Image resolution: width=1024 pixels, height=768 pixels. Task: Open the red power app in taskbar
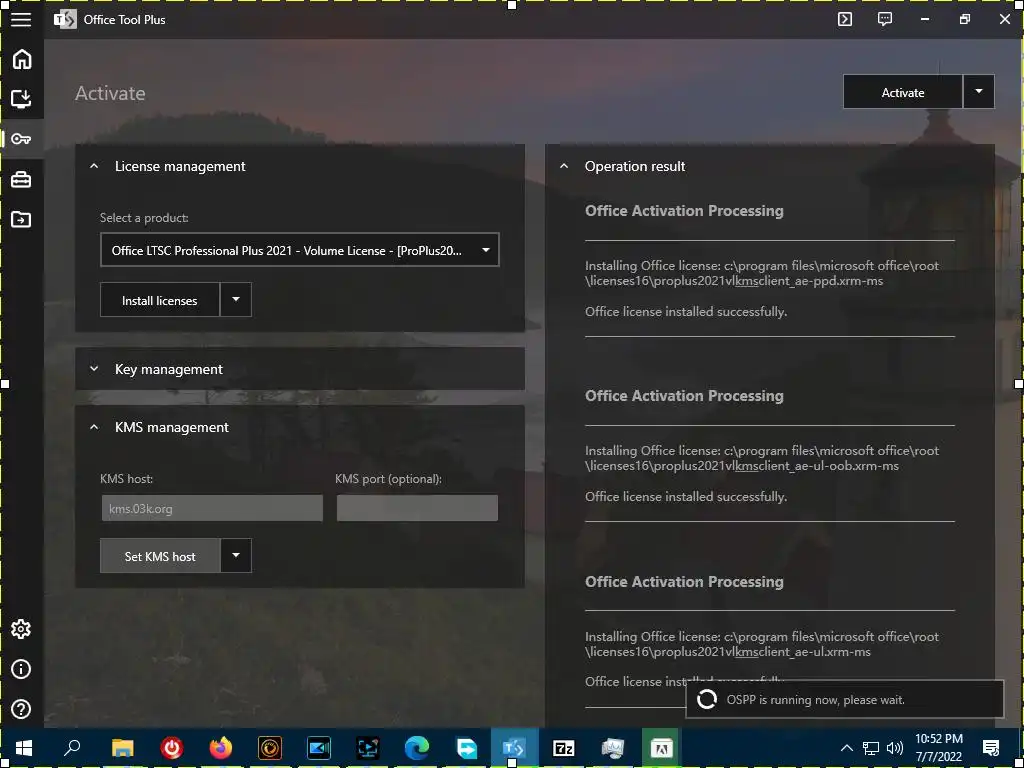172,748
